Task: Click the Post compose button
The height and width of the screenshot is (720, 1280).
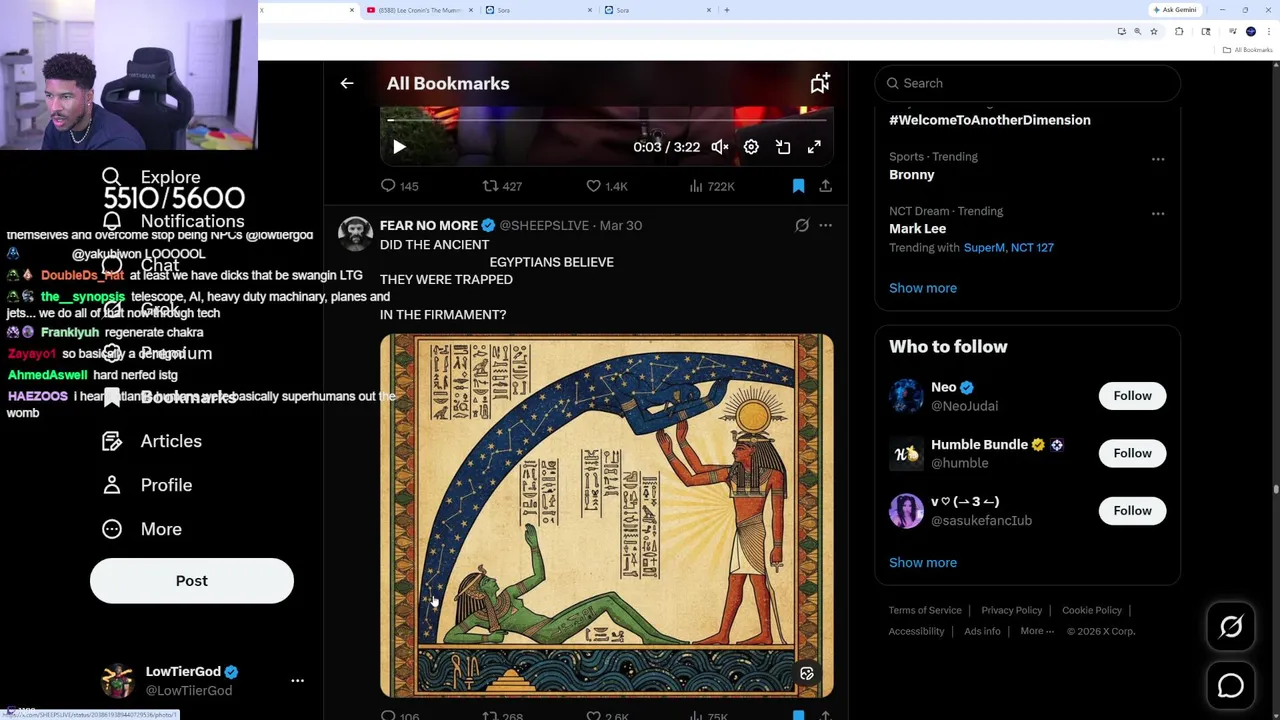Action: pos(192,581)
